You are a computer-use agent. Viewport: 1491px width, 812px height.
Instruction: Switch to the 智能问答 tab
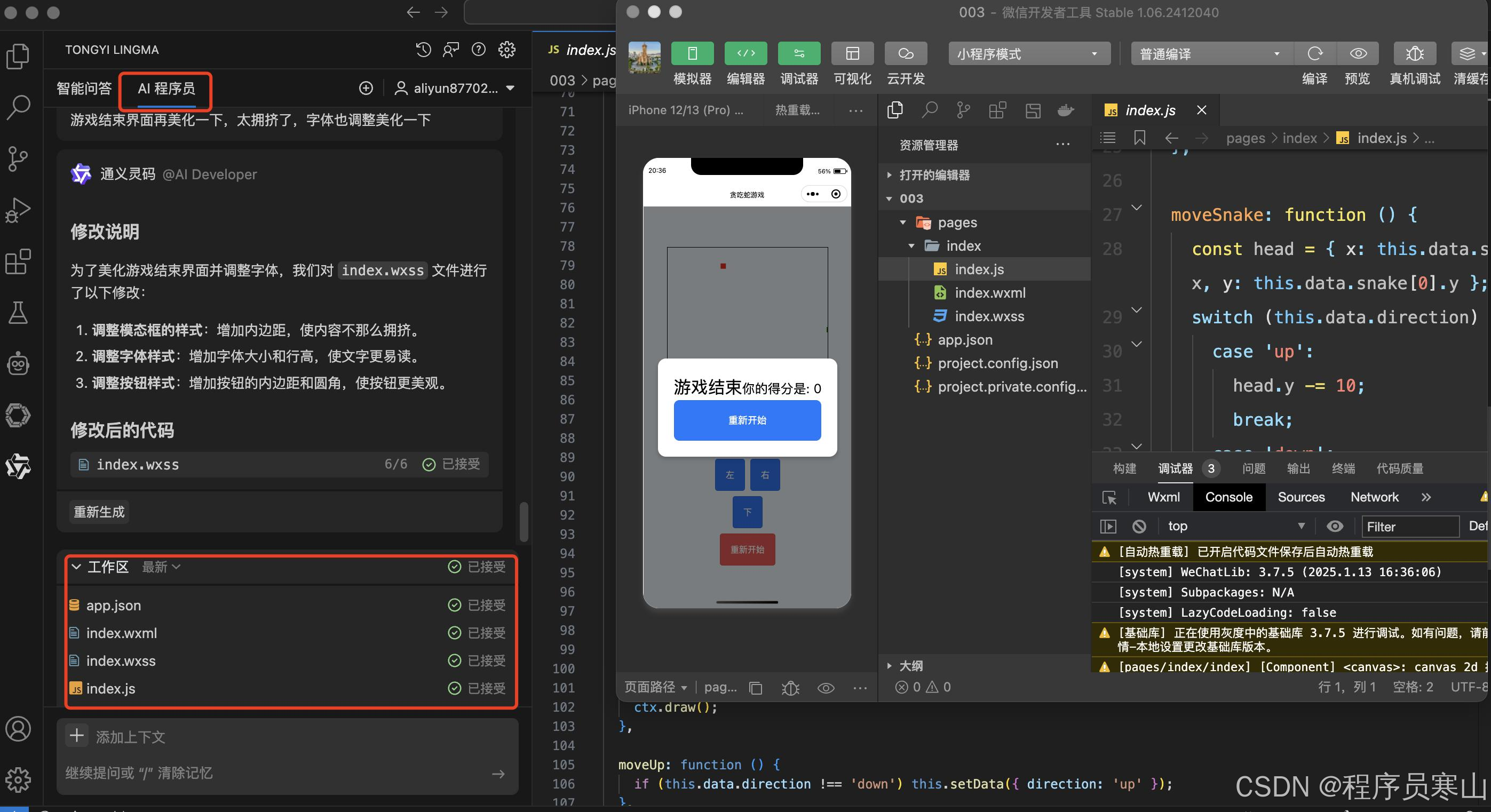tap(84, 89)
